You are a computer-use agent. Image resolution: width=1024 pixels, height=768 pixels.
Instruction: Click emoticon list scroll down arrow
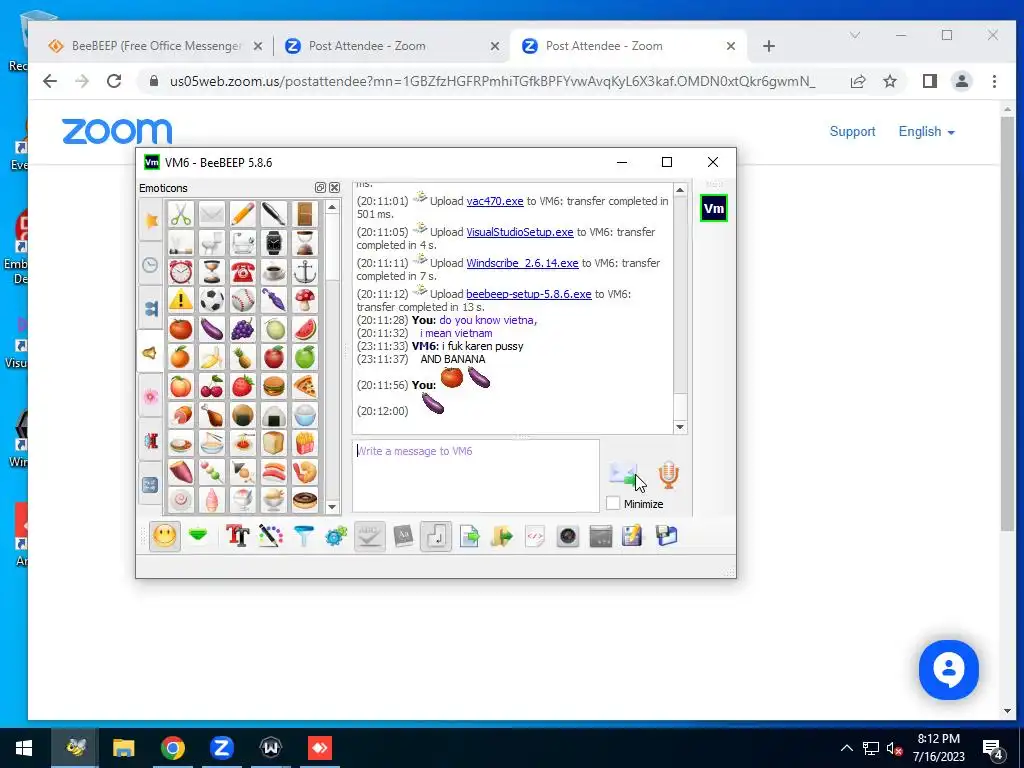pos(332,507)
